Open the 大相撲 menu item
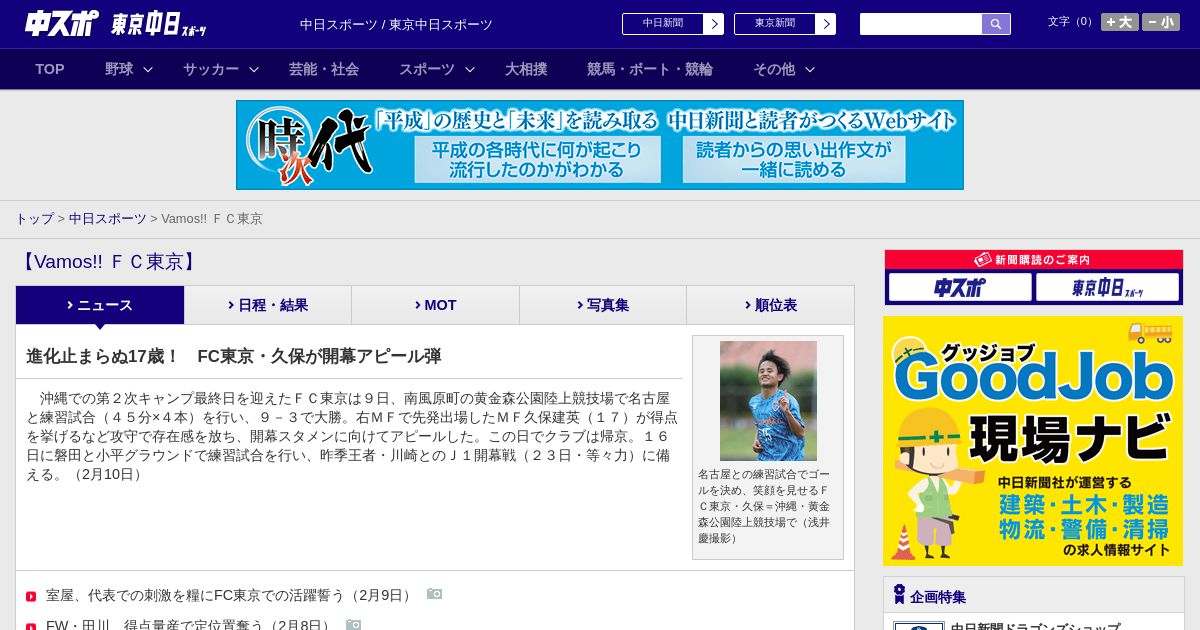This screenshot has width=1200, height=630. 526,69
